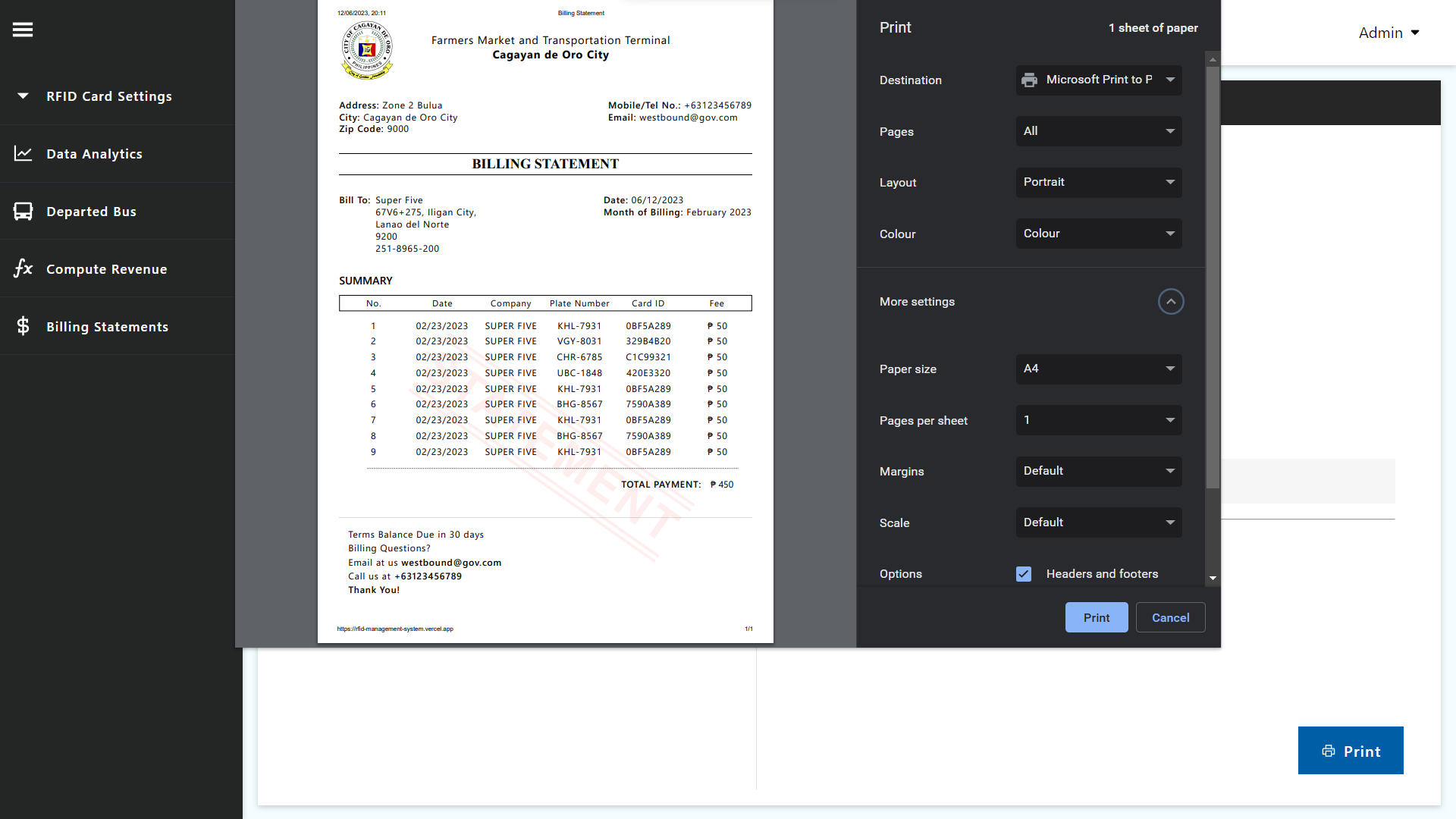This screenshot has height=819, width=1456.
Task: Expand the RFID Card Settings menu
Action: point(108,96)
